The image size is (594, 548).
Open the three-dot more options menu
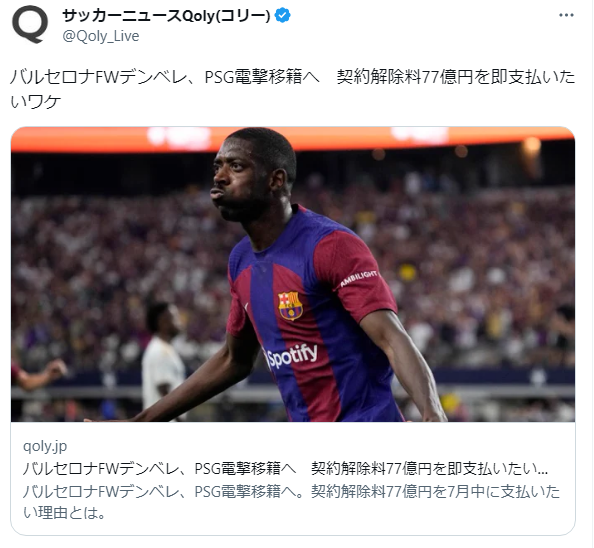coord(566,15)
